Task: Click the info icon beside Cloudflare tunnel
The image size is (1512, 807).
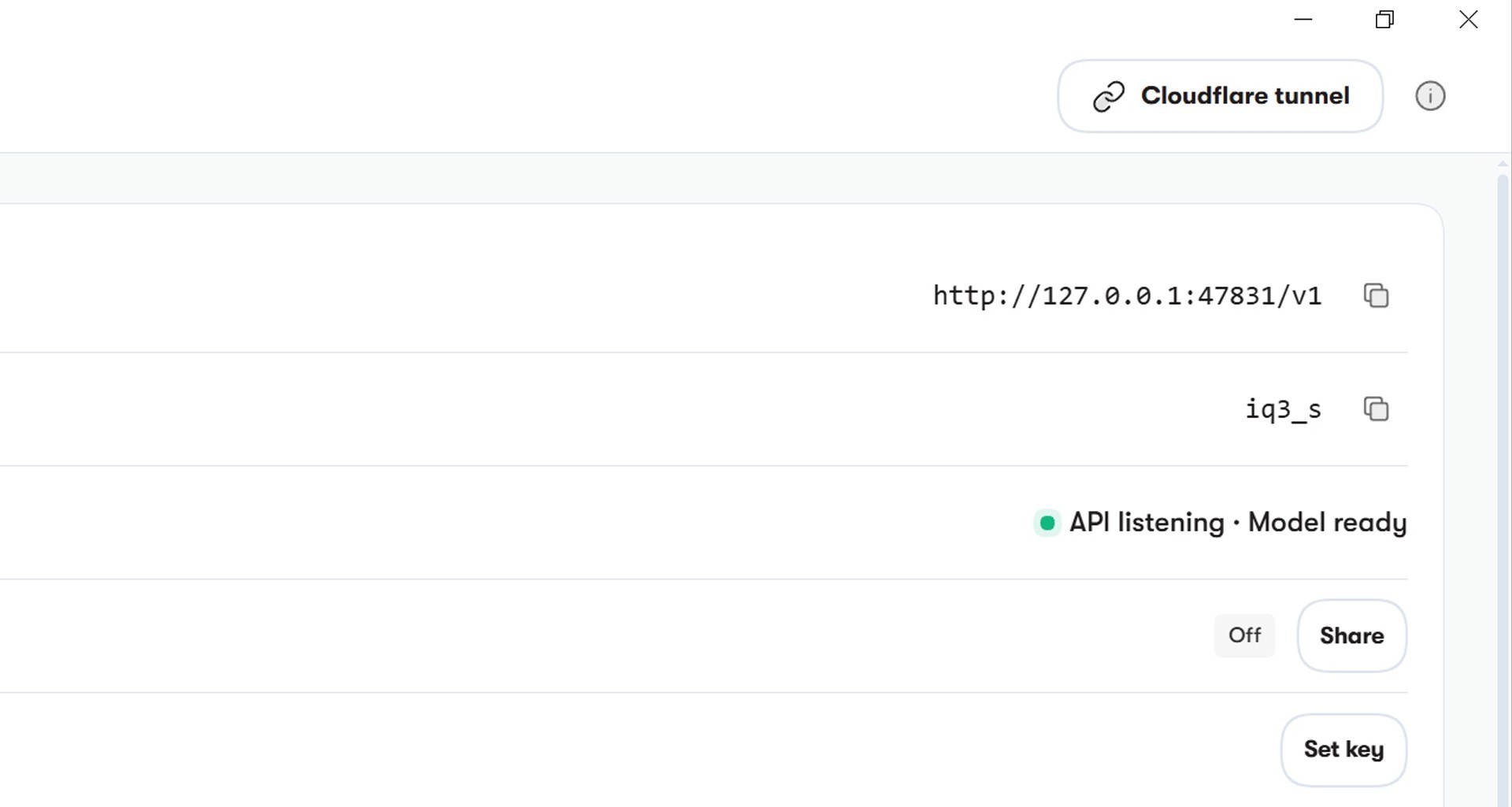Action: click(1430, 96)
